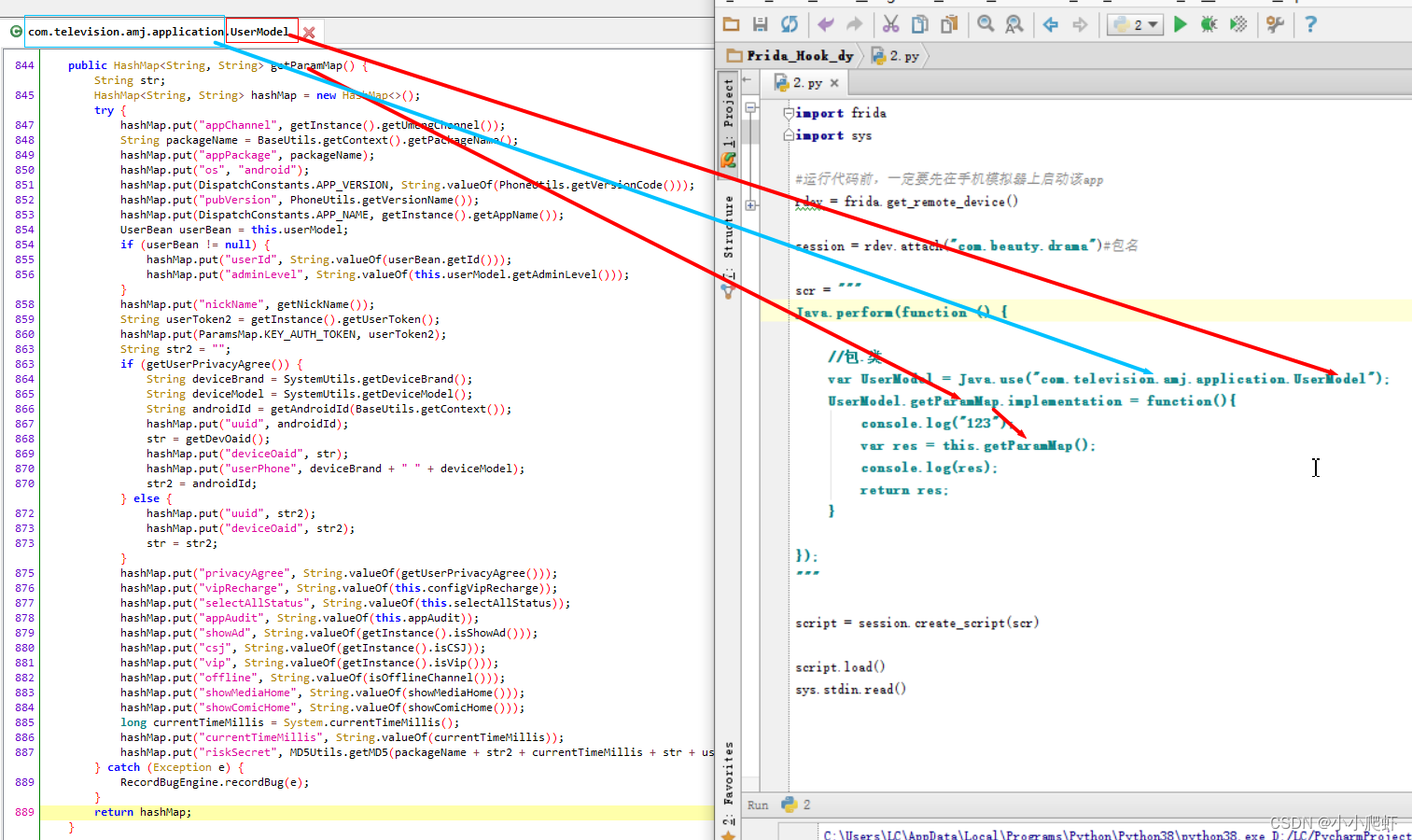The image size is (1412, 840).
Task: Run script with the green play button
Action: pos(1181,24)
